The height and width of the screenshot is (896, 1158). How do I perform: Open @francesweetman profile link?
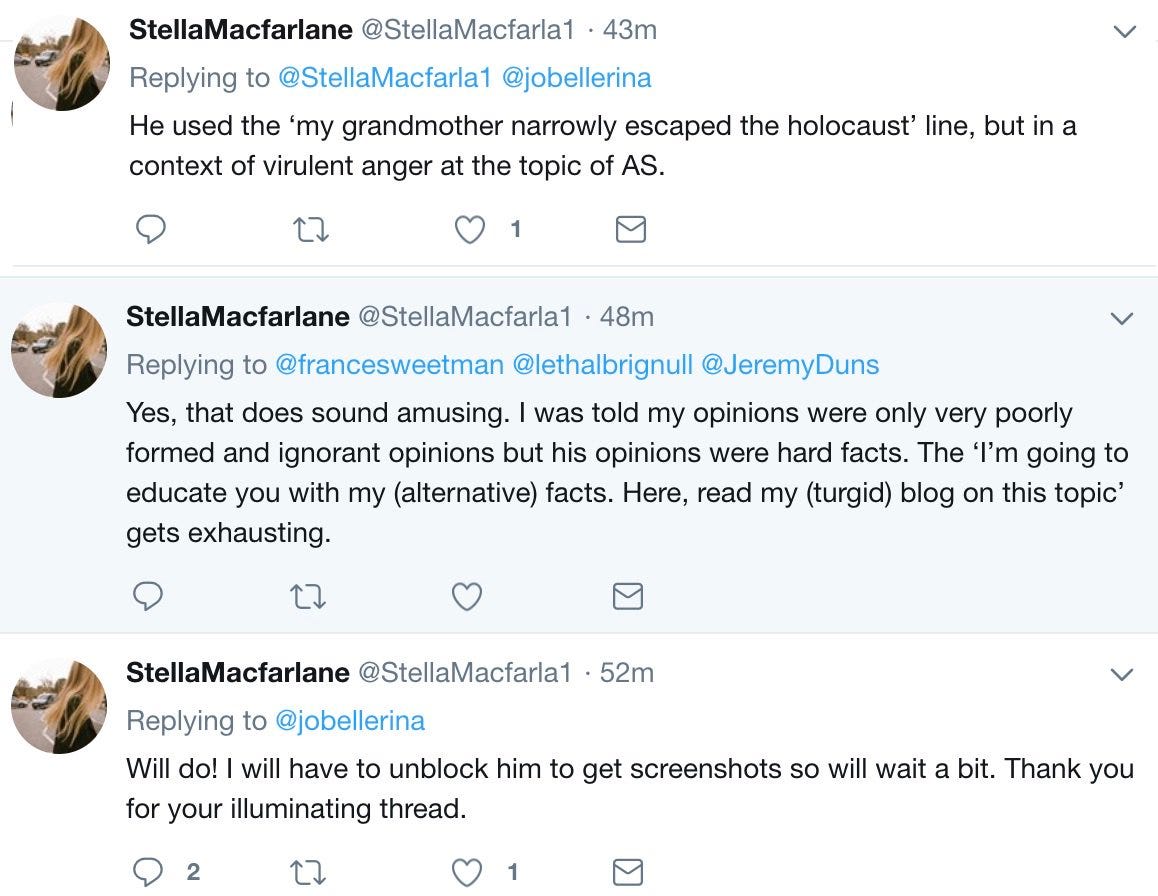(389, 365)
